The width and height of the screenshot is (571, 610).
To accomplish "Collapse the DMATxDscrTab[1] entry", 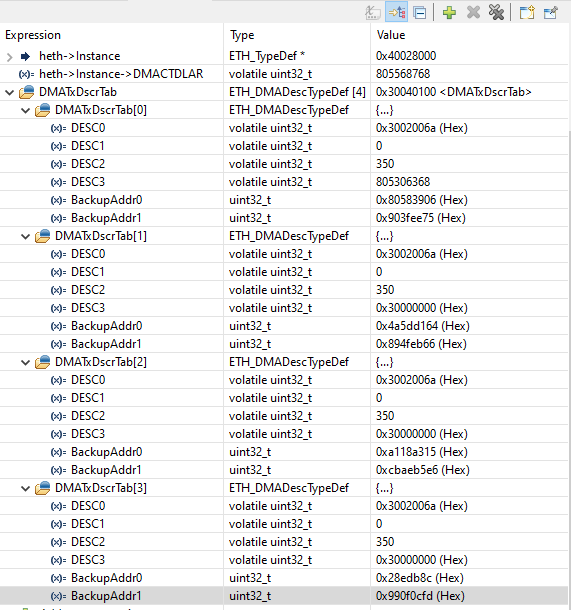I will point(26,237).
